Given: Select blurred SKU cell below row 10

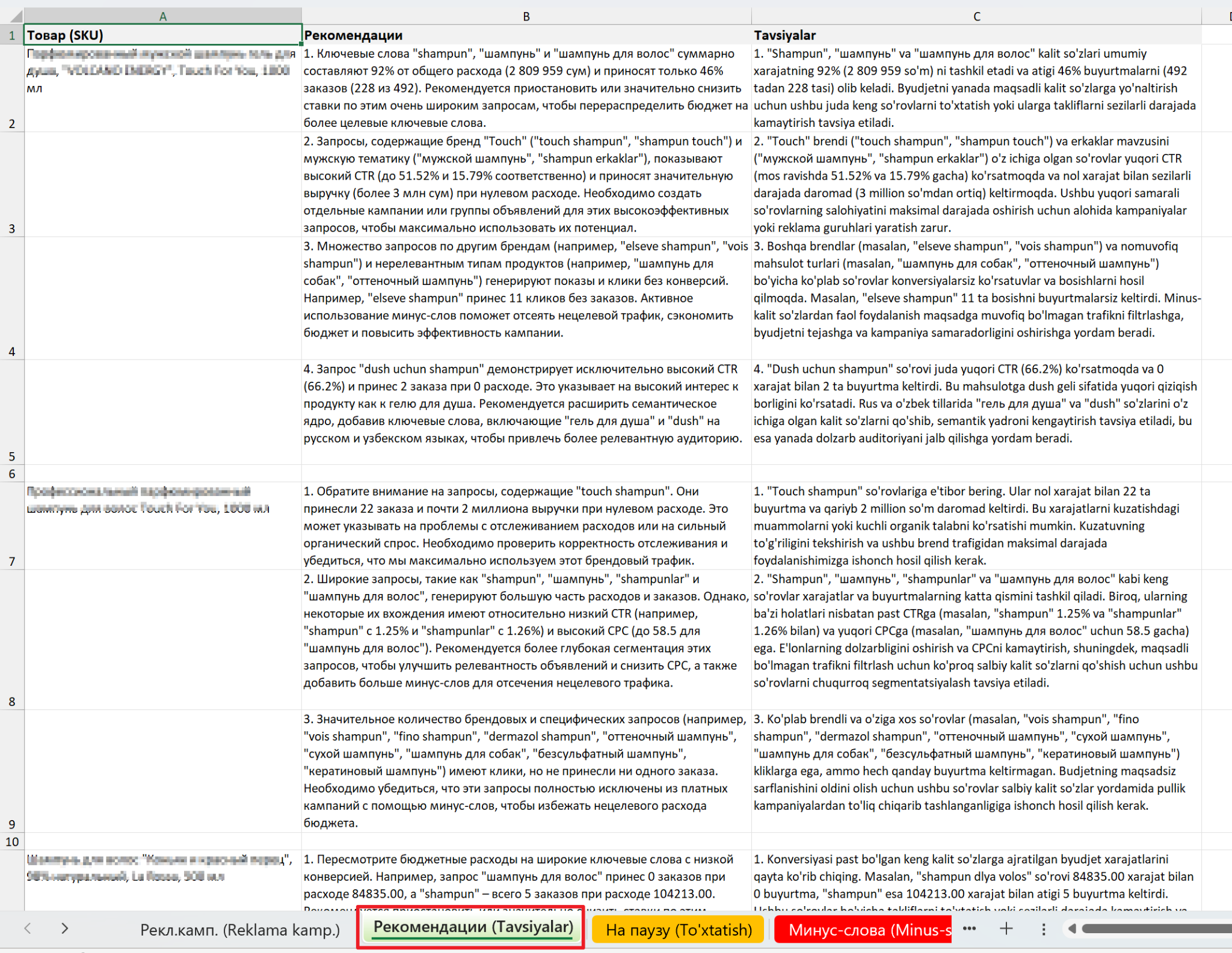Looking at the screenshot, I should pos(162,880).
